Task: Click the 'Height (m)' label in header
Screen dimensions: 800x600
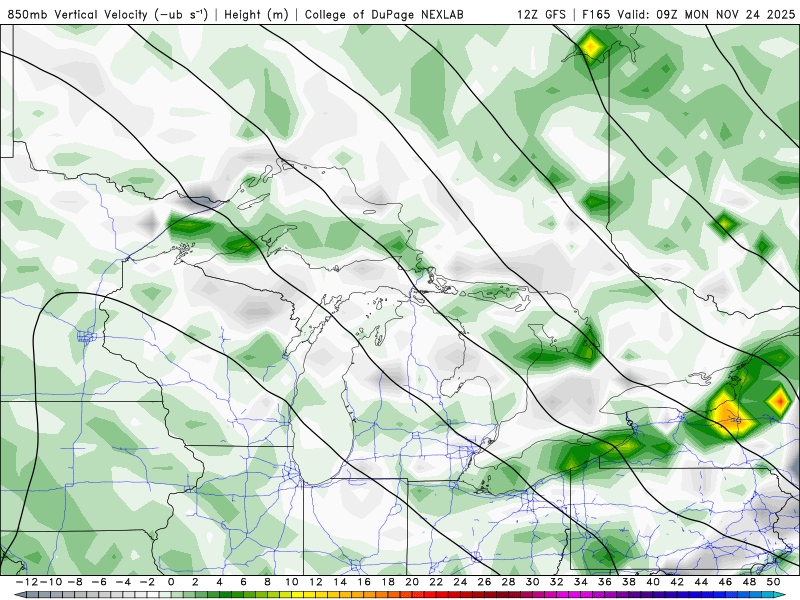Action: [x=256, y=14]
